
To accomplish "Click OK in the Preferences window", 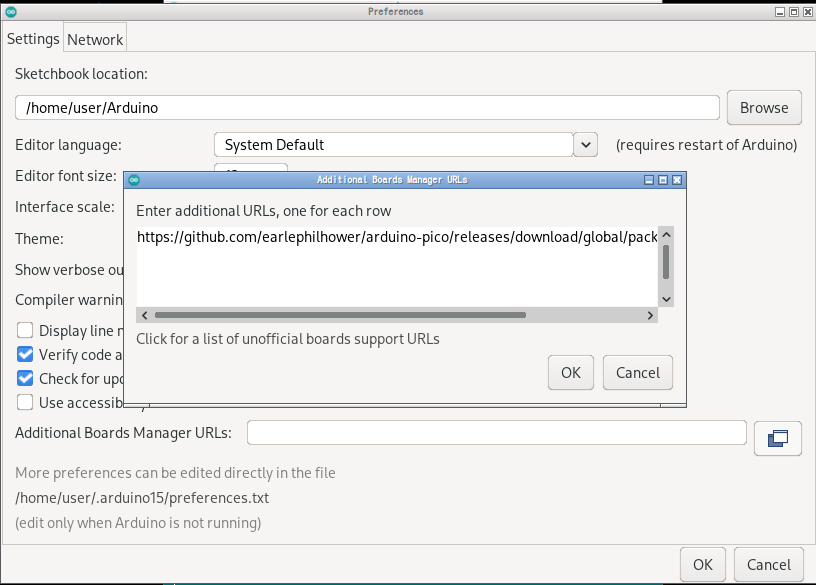I will point(703,565).
